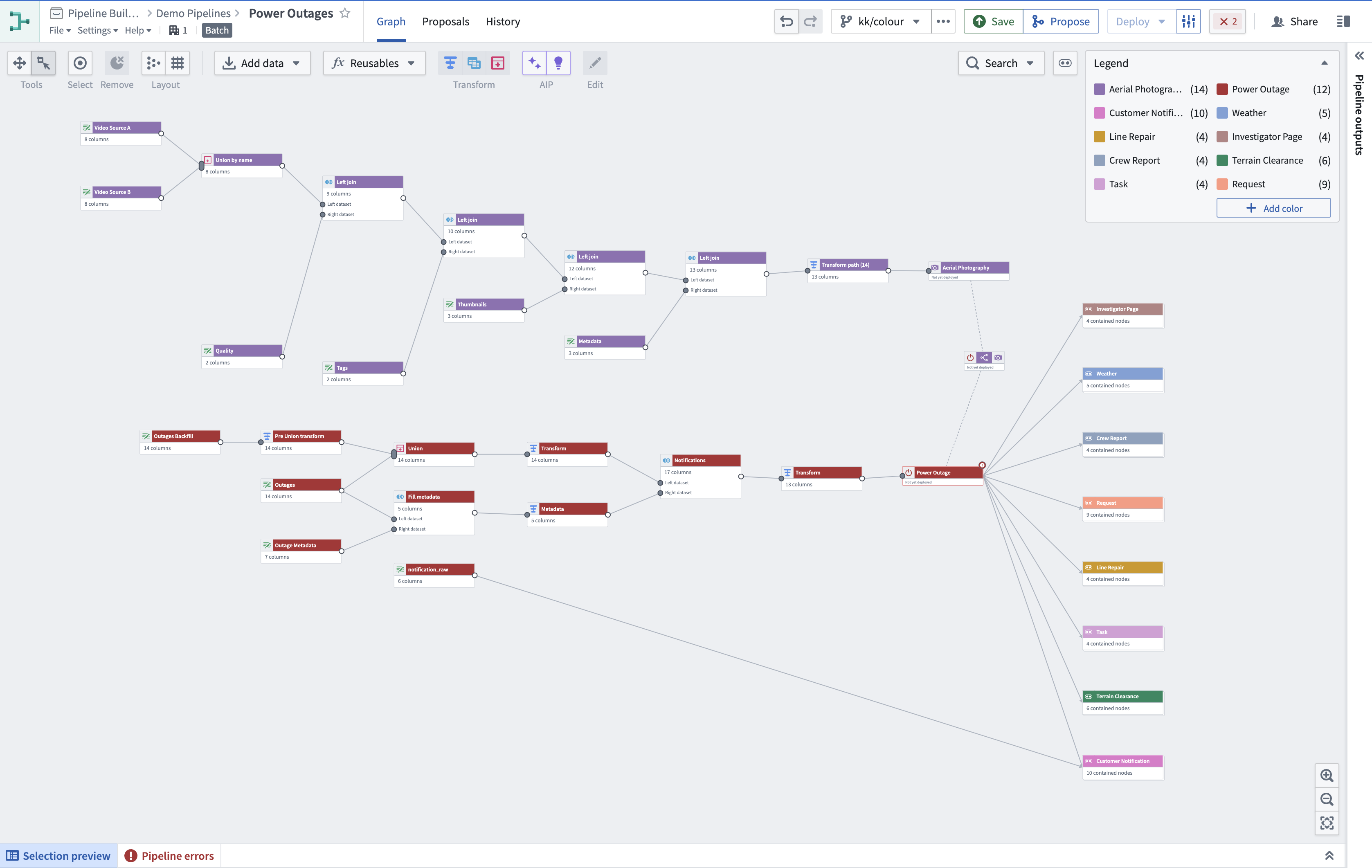The width and height of the screenshot is (1372, 868).
Task: Click the Terrain Clearance green swatch
Action: [1222, 160]
